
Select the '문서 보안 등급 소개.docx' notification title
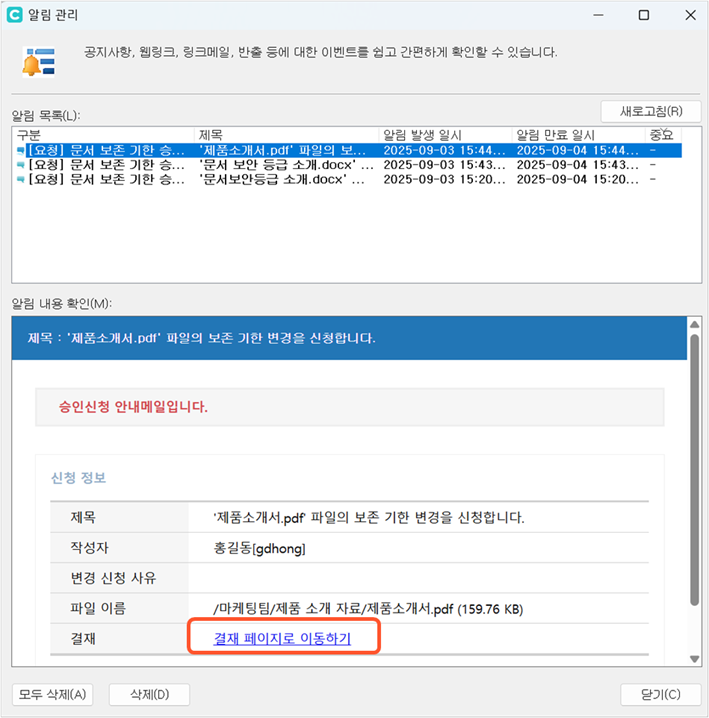pos(287,165)
